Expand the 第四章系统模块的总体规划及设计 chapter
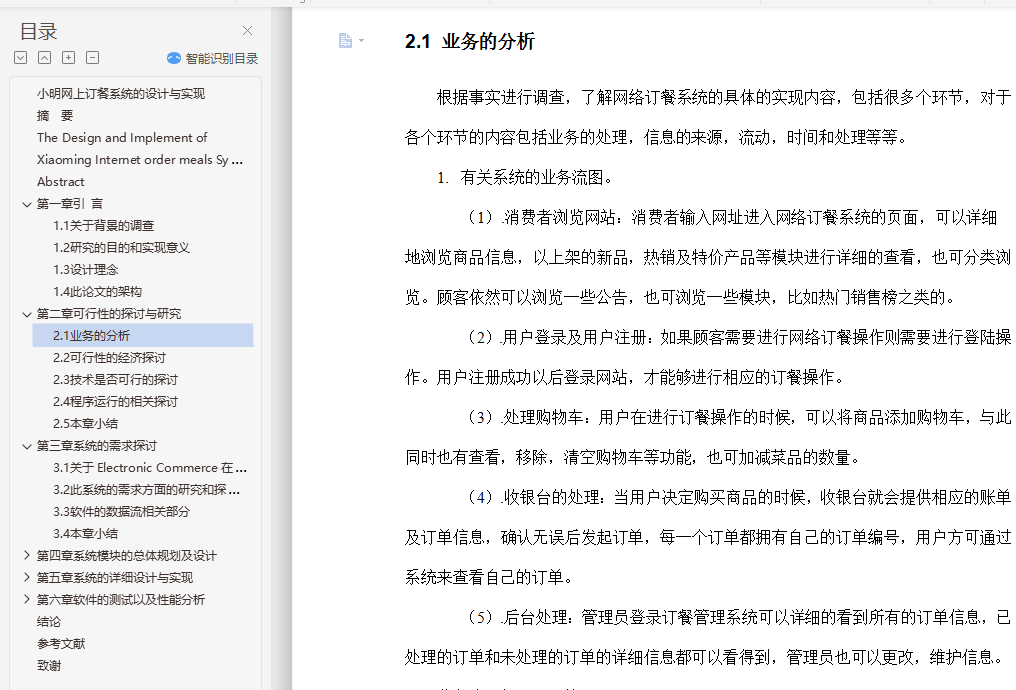The image size is (1016, 690). 27,555
